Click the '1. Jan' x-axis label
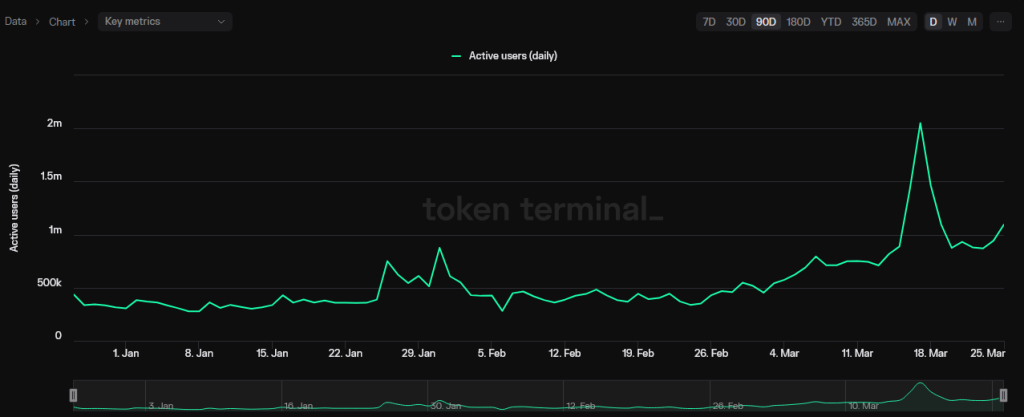The image size is (1024, 417). pyautogui.click(x=126, y=353)
